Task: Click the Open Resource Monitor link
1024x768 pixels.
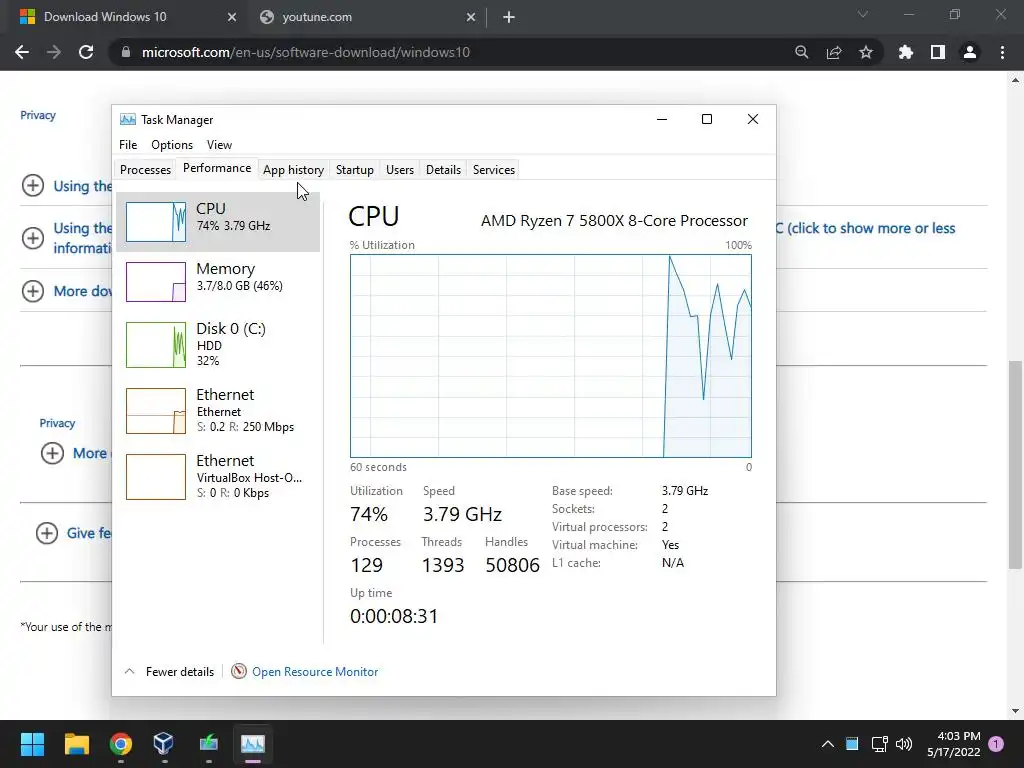Action: 315,672
